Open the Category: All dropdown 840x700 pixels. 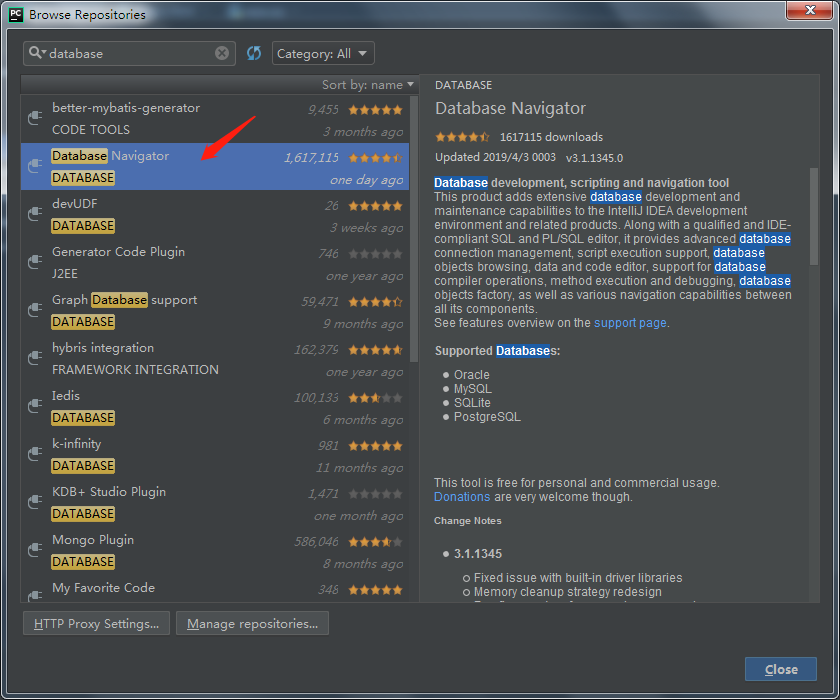(x=323, y=53)
